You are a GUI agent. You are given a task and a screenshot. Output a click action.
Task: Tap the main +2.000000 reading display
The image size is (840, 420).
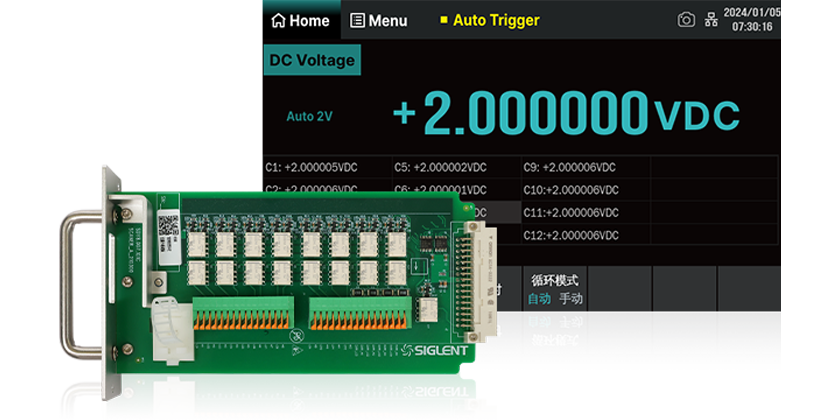tap(520, 114)
